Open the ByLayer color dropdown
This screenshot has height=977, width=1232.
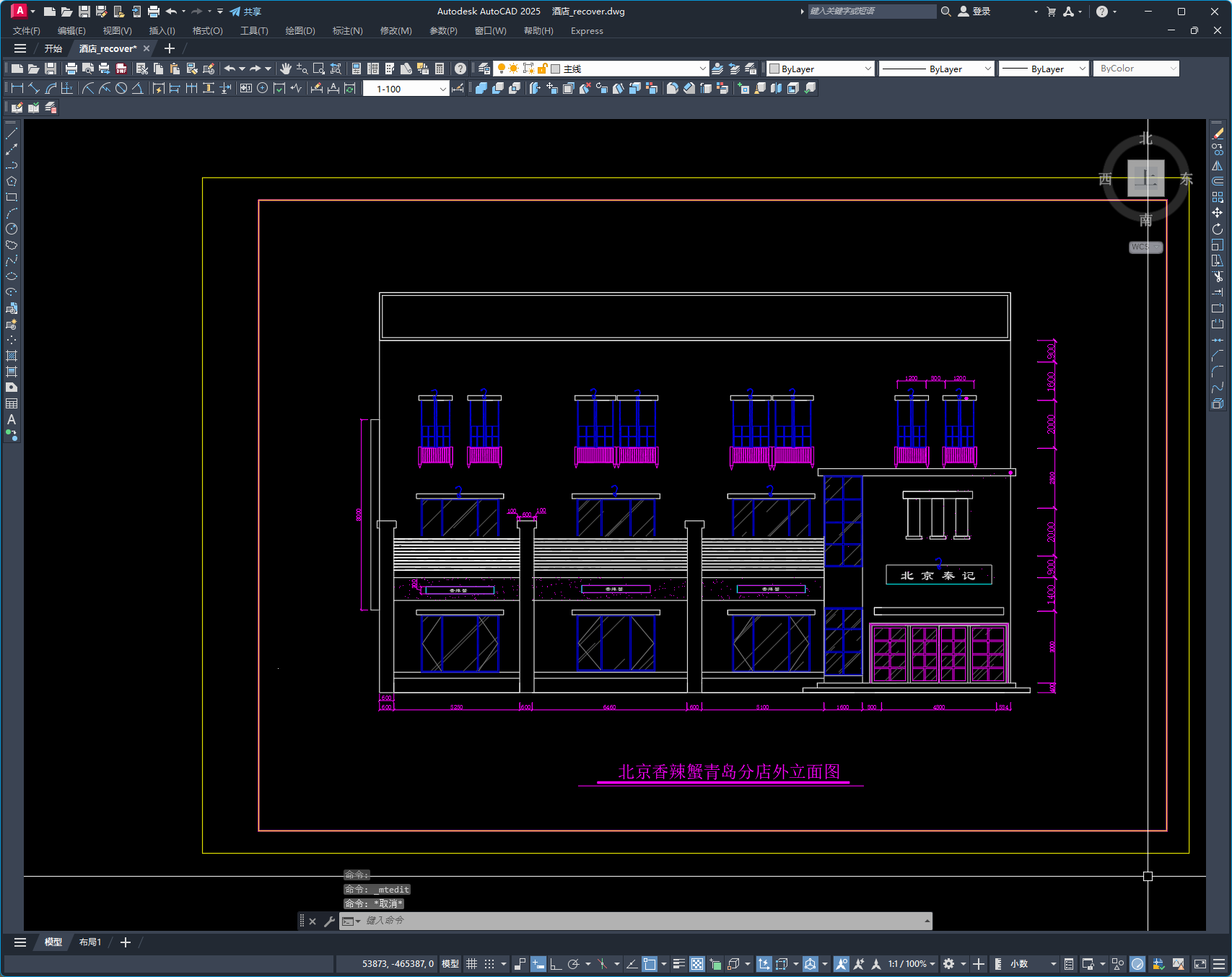(x=868, y=69)
